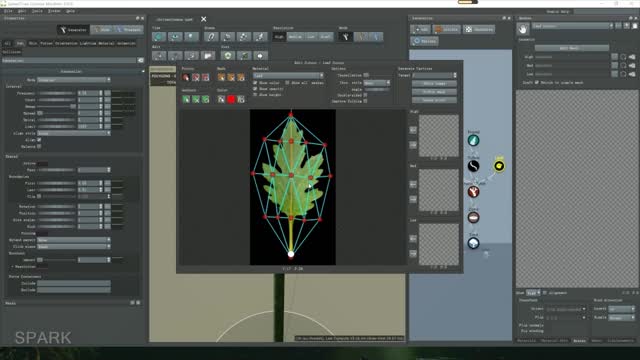Select High resolution button
The height and width of the screenshot is (360, 640).
point(279,37)
